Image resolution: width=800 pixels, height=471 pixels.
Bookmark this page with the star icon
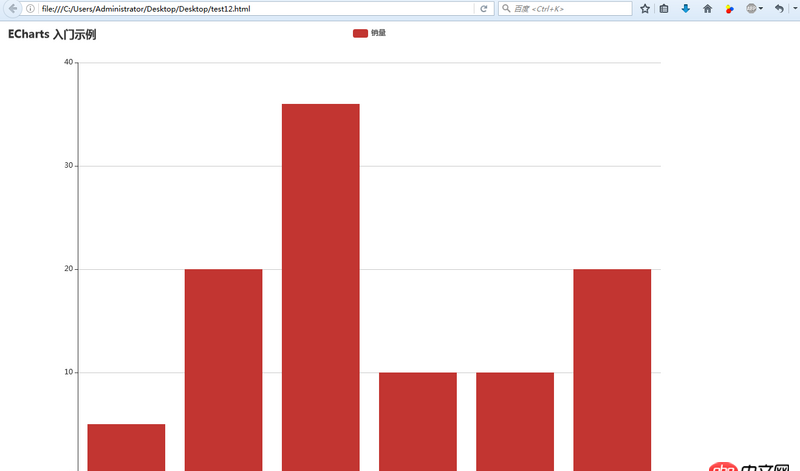(x=645, y=9)
